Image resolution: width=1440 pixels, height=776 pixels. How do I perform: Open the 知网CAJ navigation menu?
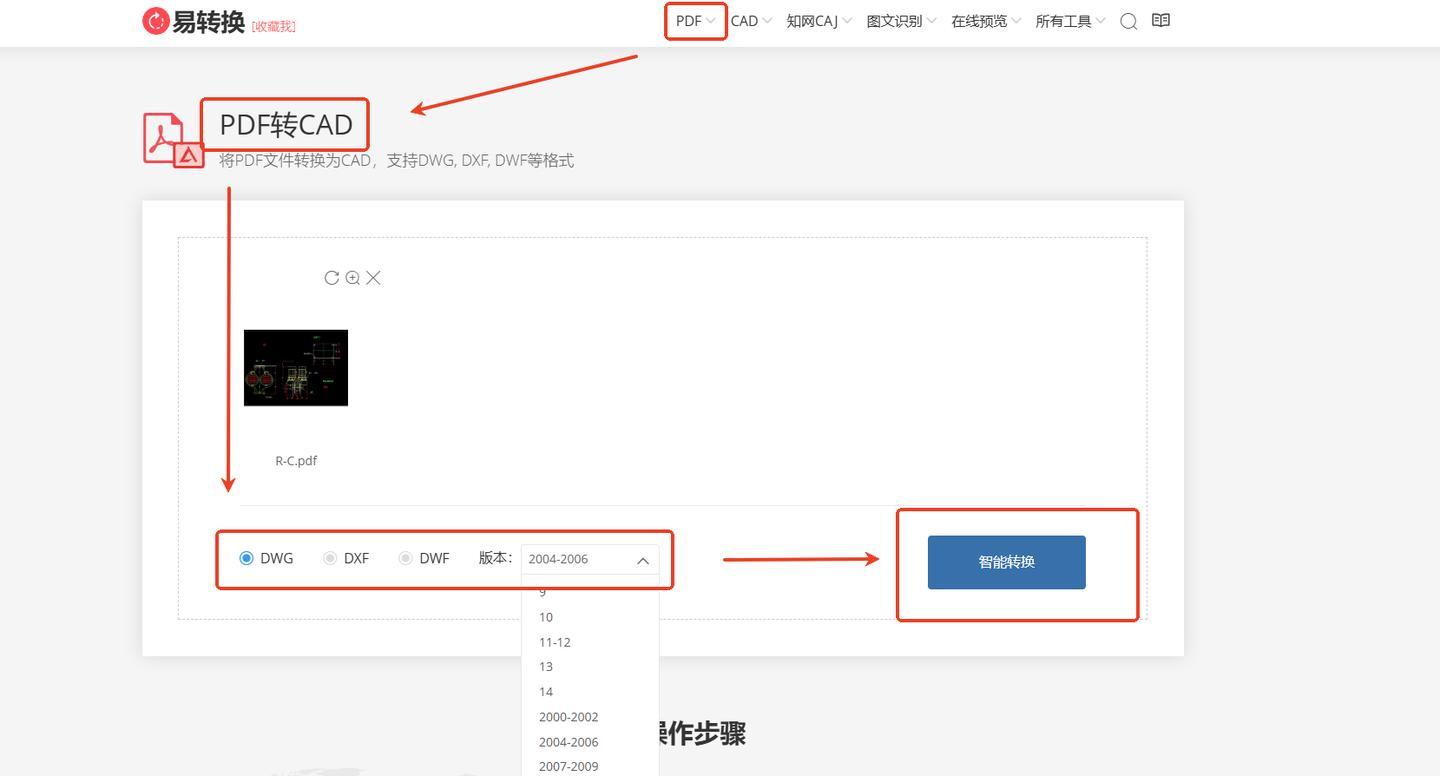coord(818,21)
